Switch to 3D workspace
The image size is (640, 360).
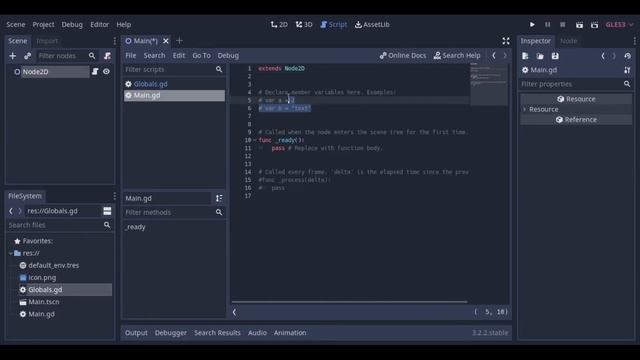(304, 24)
